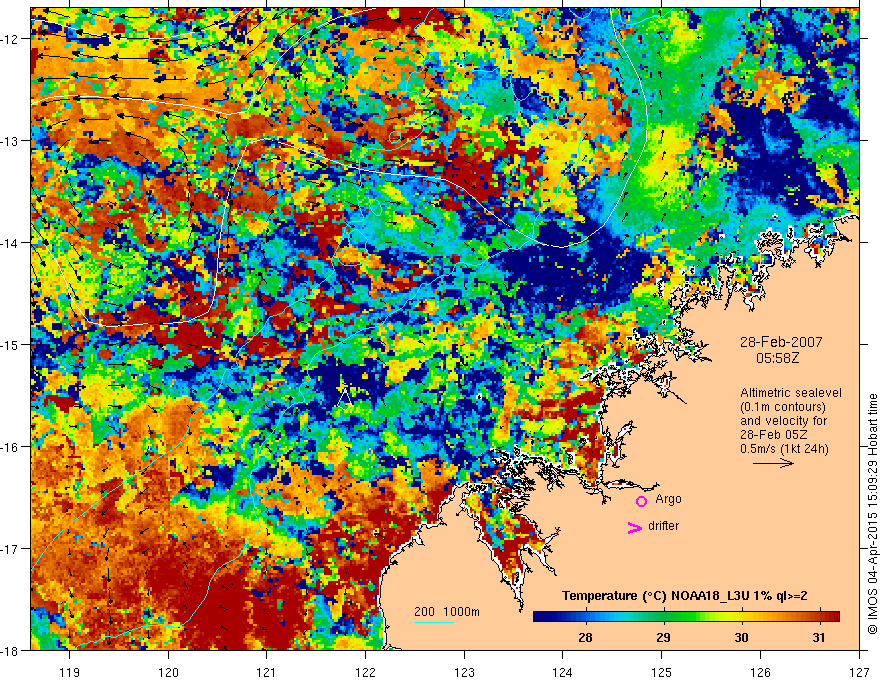Click the date text 28-Feb-2007
The image size is (880, 680).
[x=781, y=342]
